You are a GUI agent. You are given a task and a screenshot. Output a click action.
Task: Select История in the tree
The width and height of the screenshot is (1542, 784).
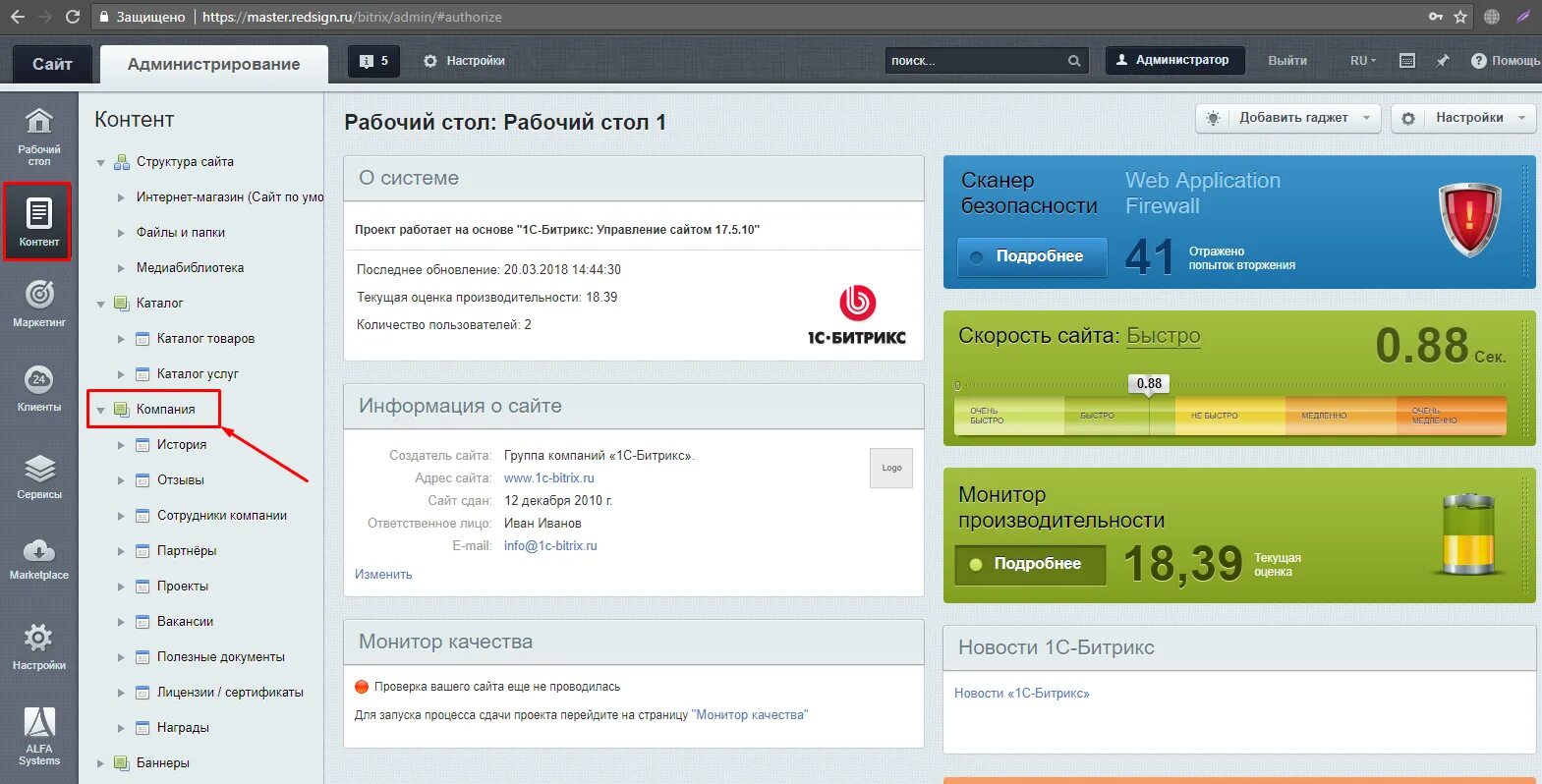[182, 445]
